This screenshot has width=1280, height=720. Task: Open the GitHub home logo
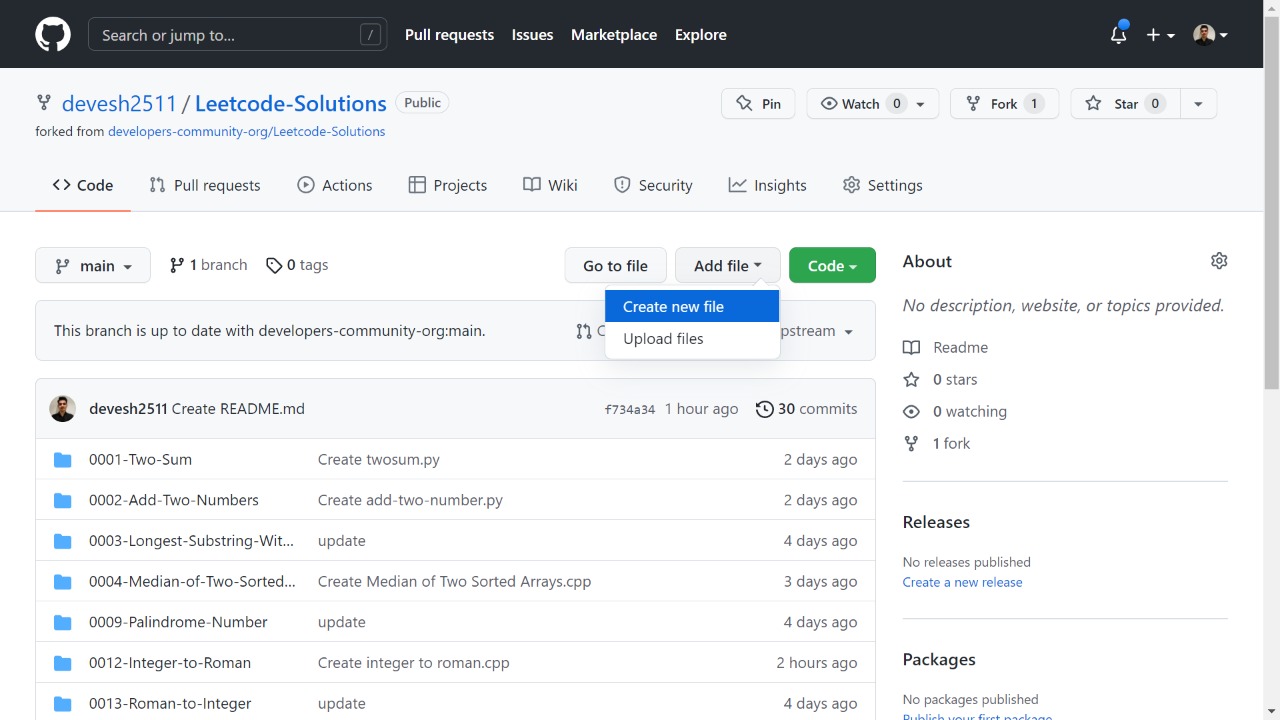point(53,34)
